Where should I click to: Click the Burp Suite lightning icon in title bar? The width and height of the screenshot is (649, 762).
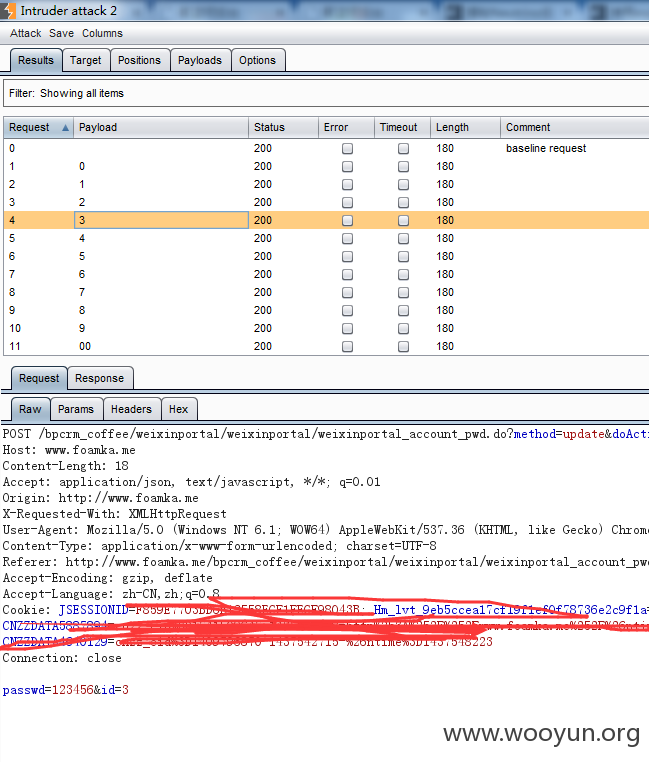(8, 10)
